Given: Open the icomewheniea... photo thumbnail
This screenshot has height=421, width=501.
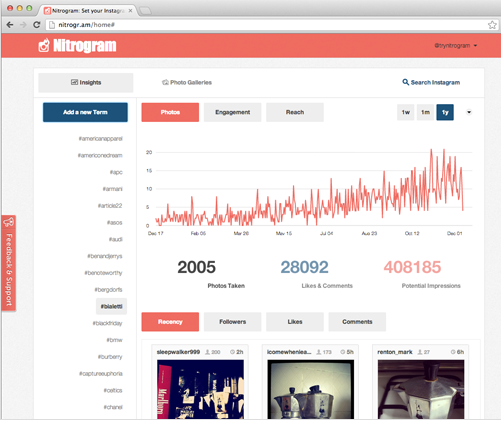Looking at the screenshot, I should tap(311, 389).
